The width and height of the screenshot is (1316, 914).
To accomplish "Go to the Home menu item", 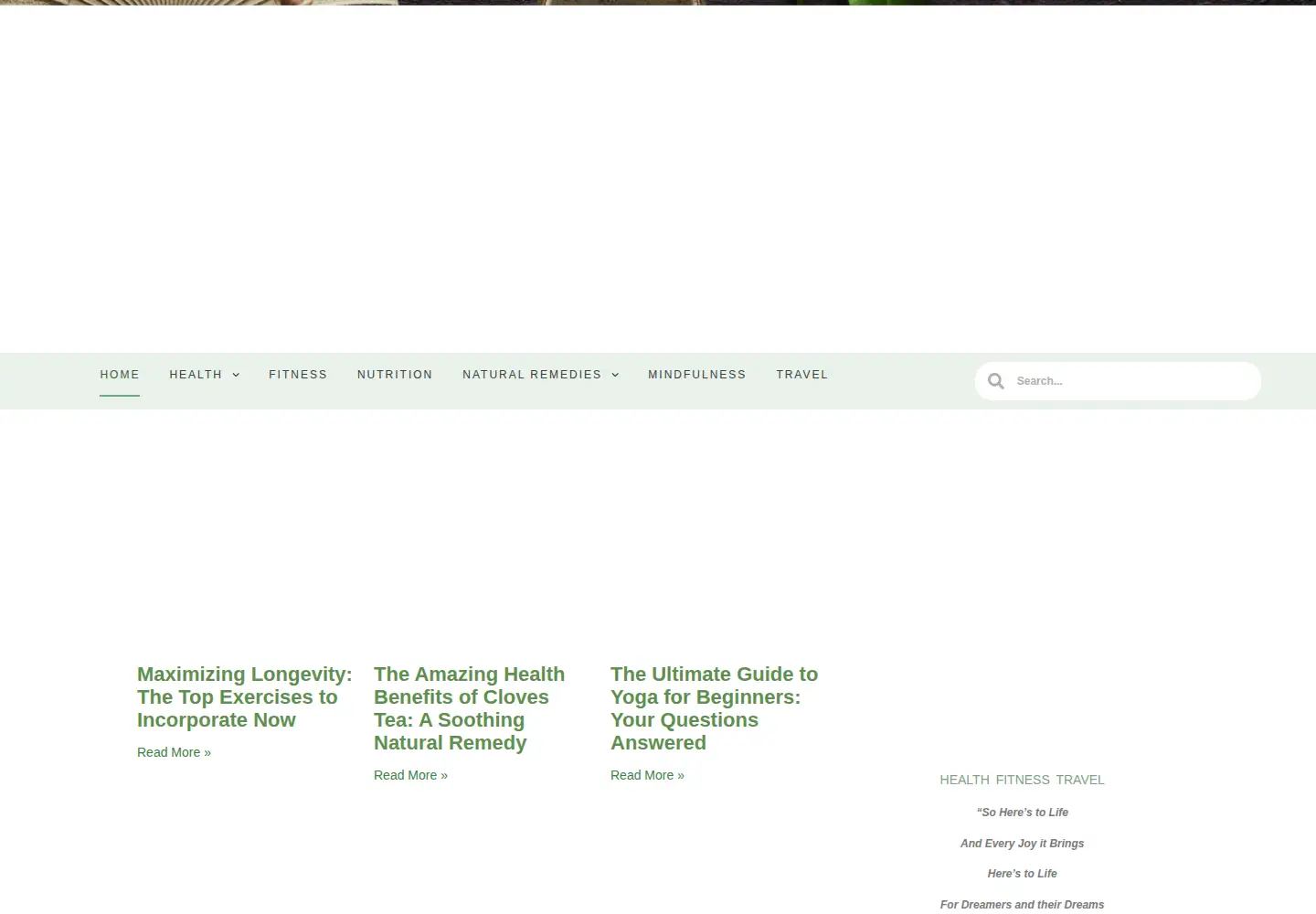I will coord(120,375).
